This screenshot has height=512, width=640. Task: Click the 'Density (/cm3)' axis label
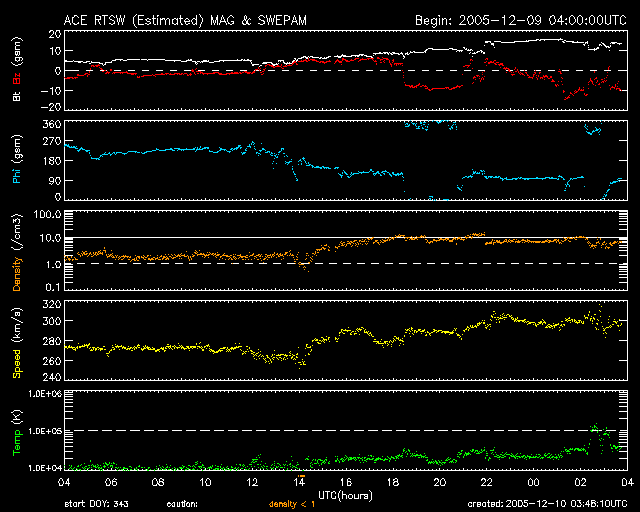click(x=17, y=252)
